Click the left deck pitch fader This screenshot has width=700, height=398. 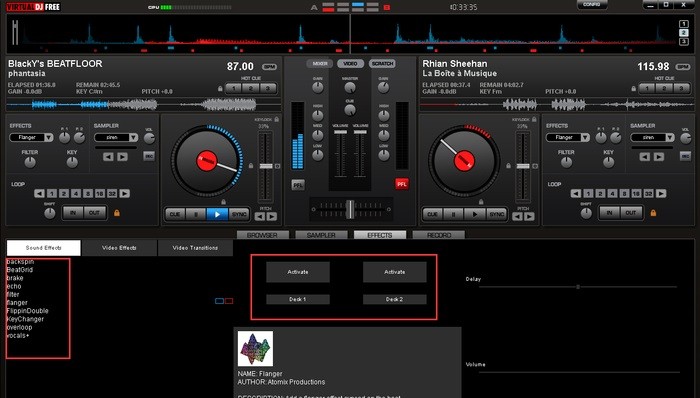[266, 166]
